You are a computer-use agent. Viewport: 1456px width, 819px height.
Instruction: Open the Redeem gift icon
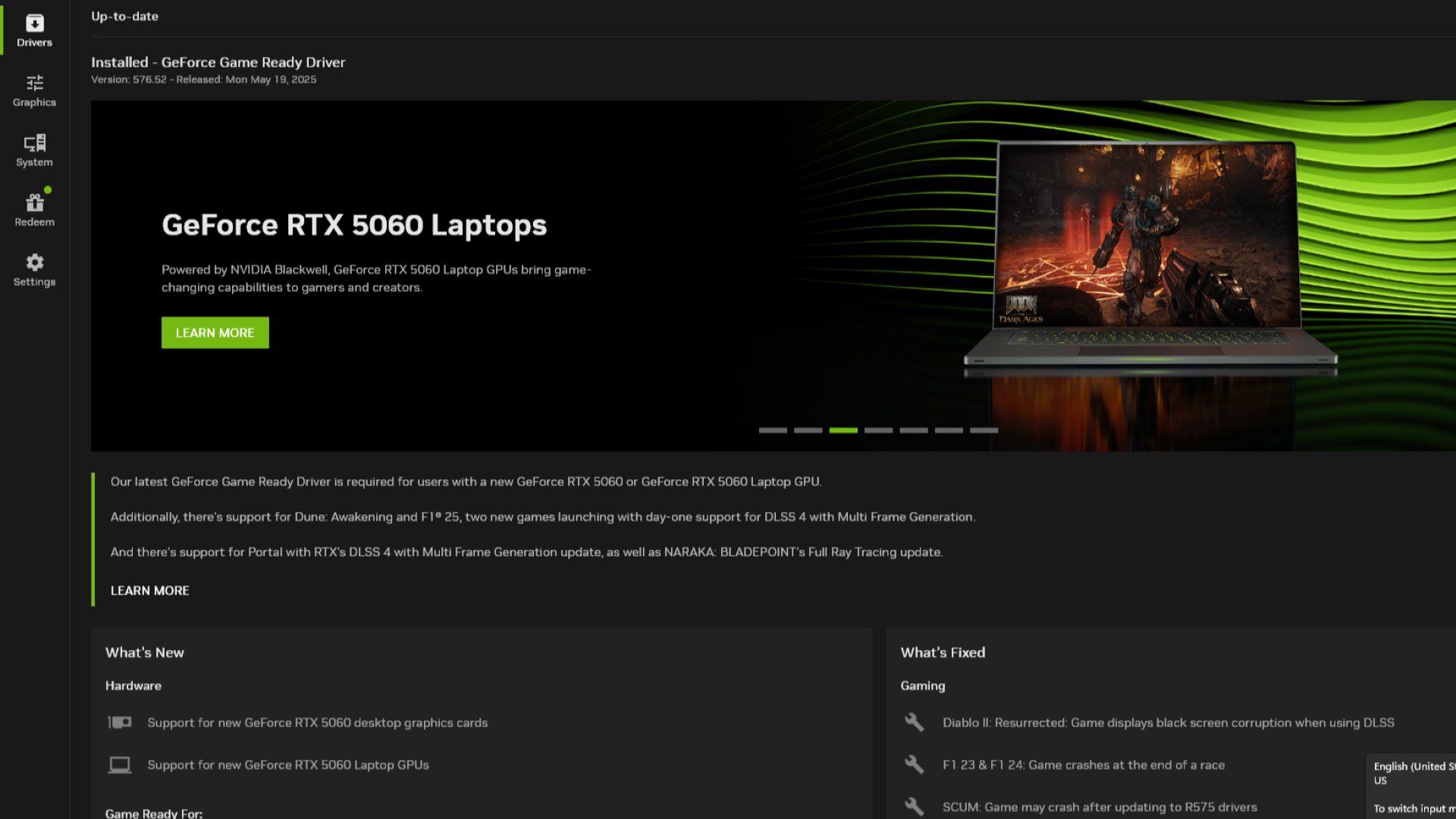(34, 202)
